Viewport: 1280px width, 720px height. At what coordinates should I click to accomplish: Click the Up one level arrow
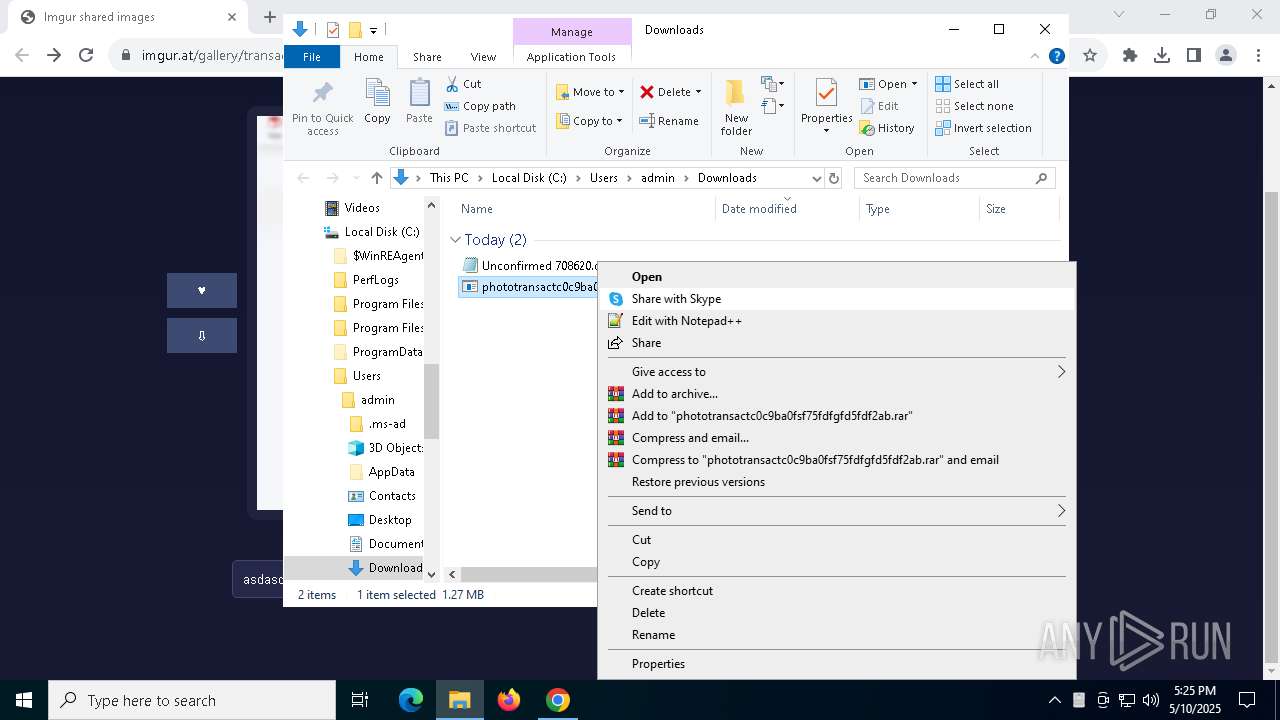pos(376,178)
